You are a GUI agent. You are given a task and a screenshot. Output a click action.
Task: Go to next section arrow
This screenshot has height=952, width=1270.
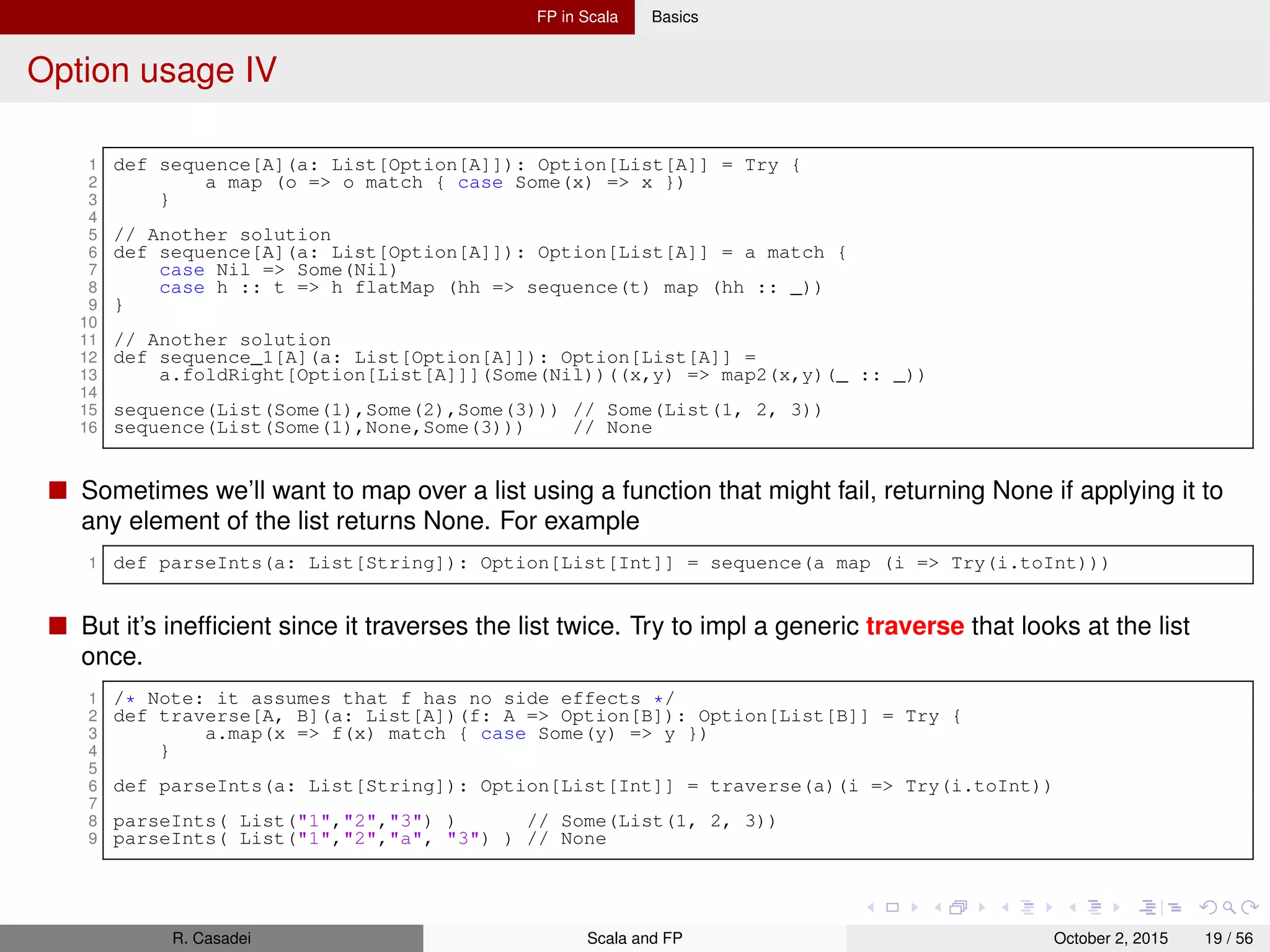[1117, 907]
